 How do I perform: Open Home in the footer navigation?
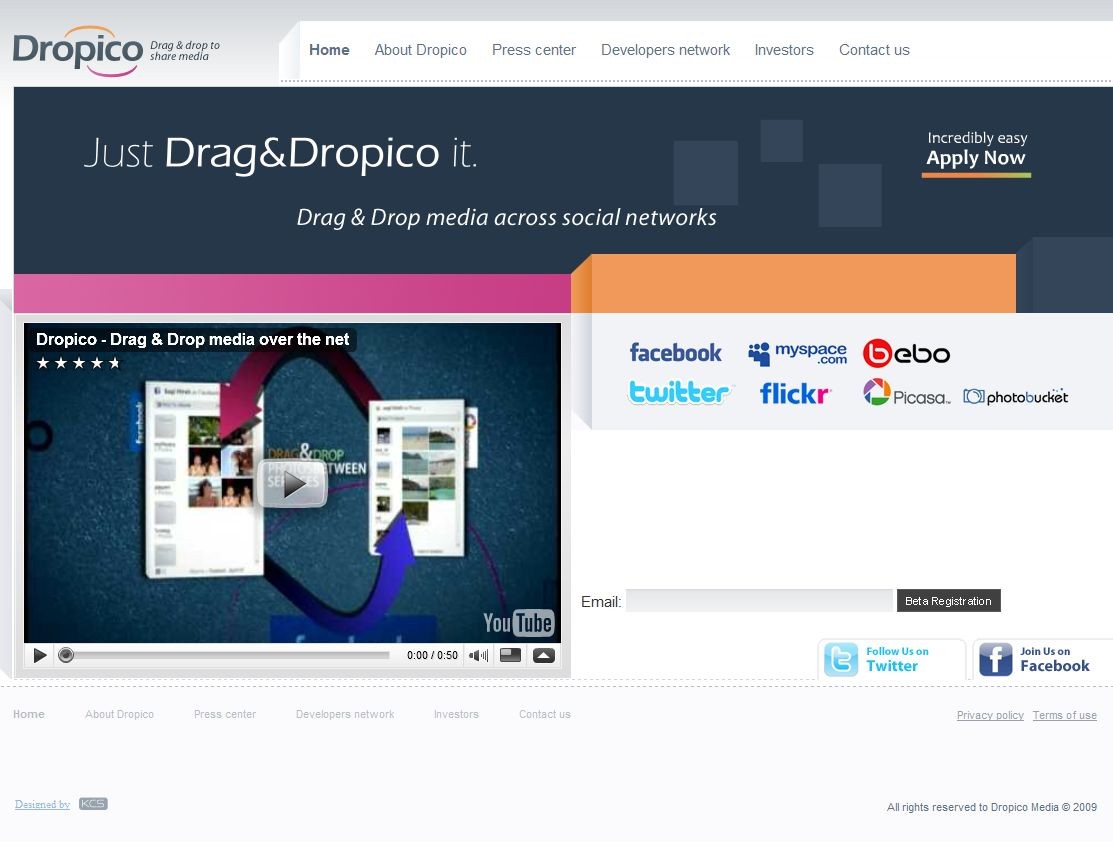click(x=29, y=714)
